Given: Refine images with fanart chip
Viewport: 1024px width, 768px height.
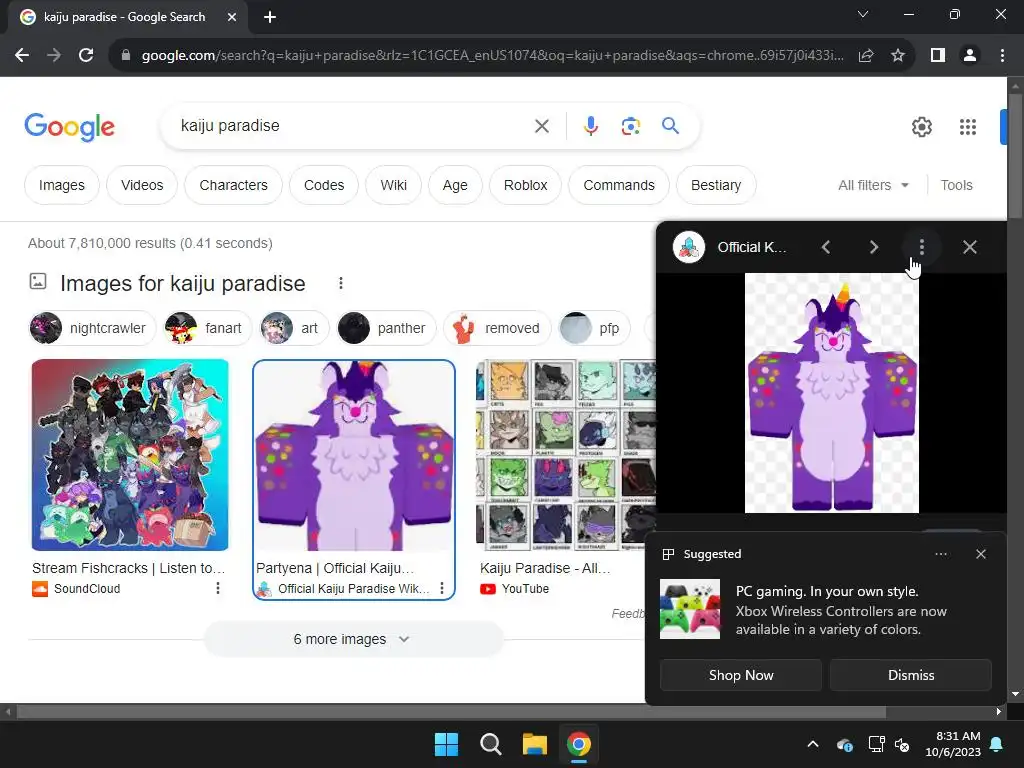Looking at the screenshot, I should coord(206,328).
